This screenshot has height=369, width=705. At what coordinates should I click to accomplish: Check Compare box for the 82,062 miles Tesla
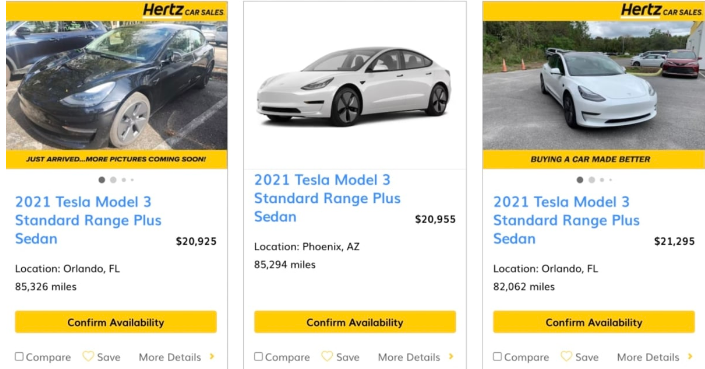coord(497,356)
